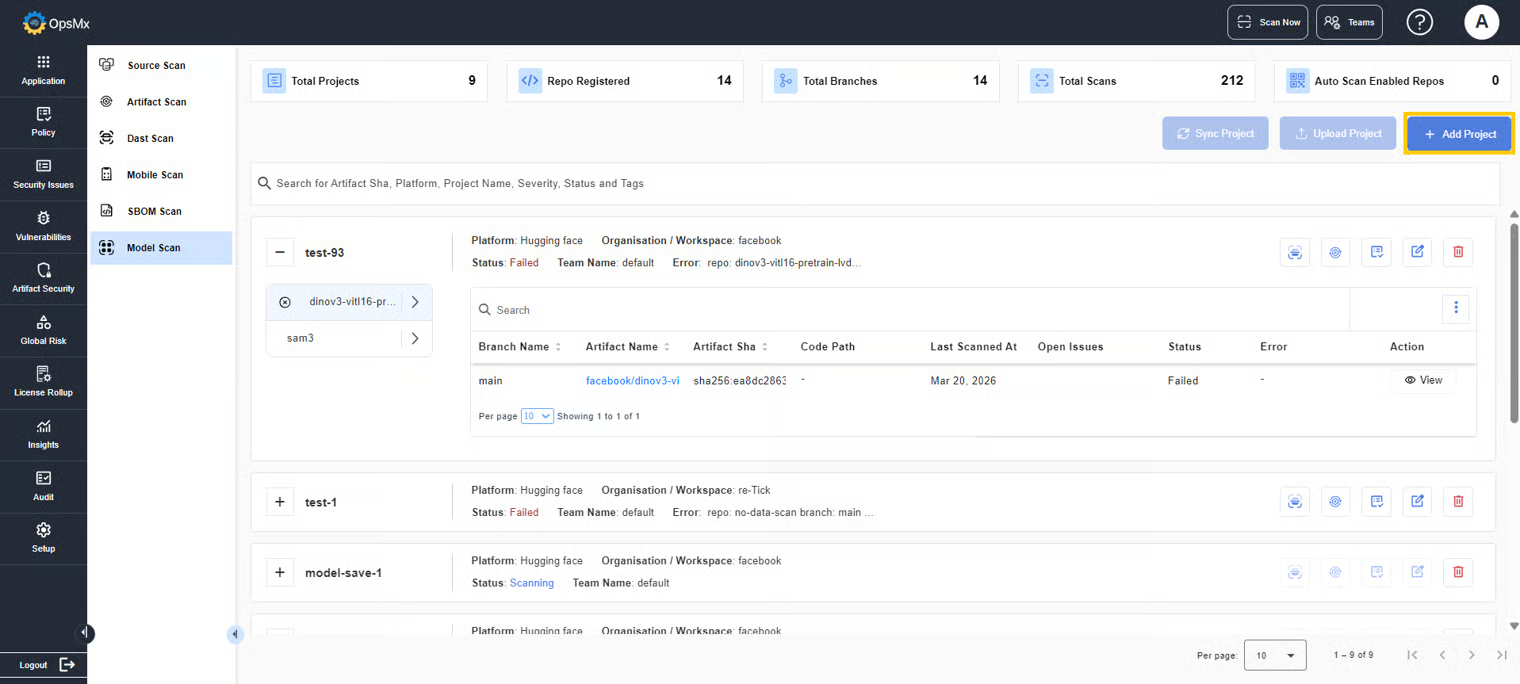The width and height of the screenshot is (1520, 684).
Task: Click the user avatar icon
Action: point(1481,22)
